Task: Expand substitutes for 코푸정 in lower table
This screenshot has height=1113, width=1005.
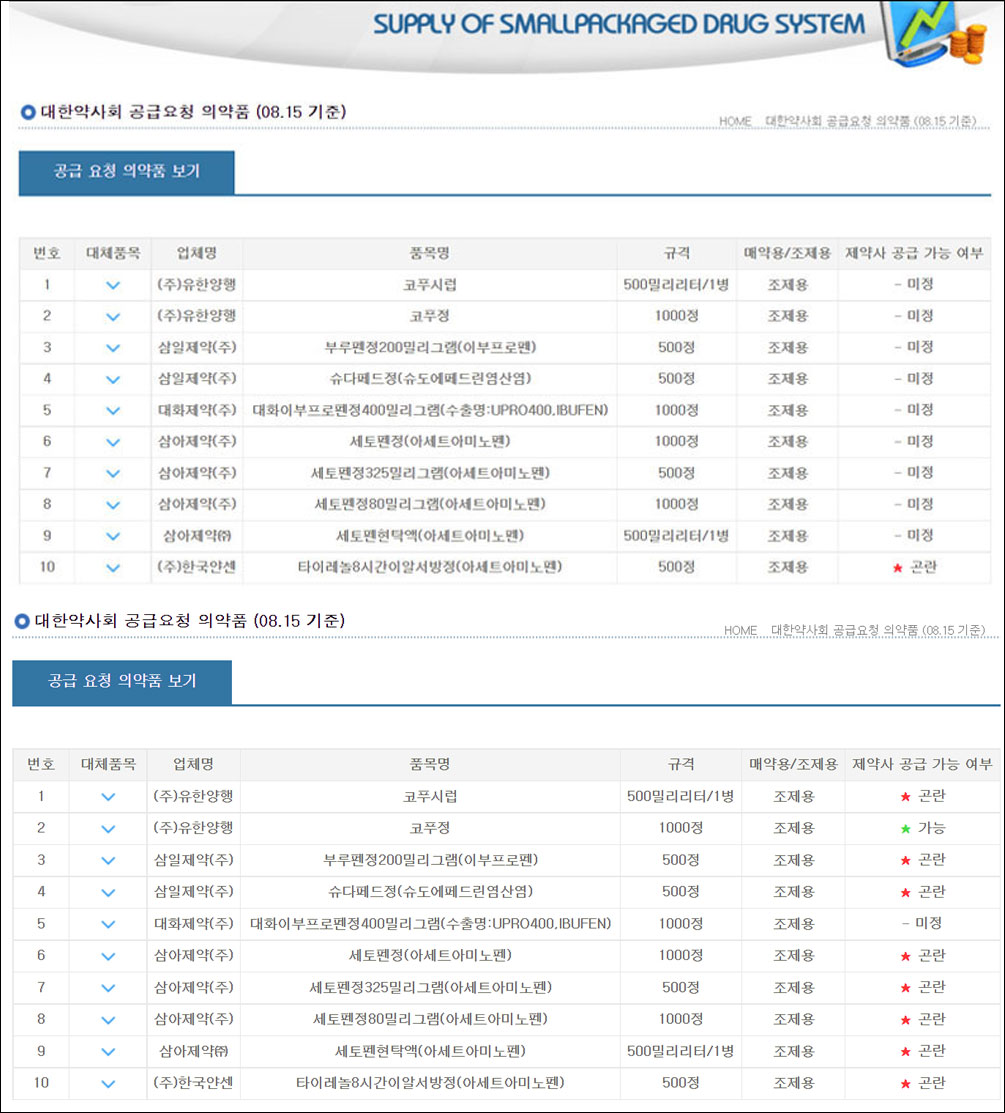Action: (108, 829)
